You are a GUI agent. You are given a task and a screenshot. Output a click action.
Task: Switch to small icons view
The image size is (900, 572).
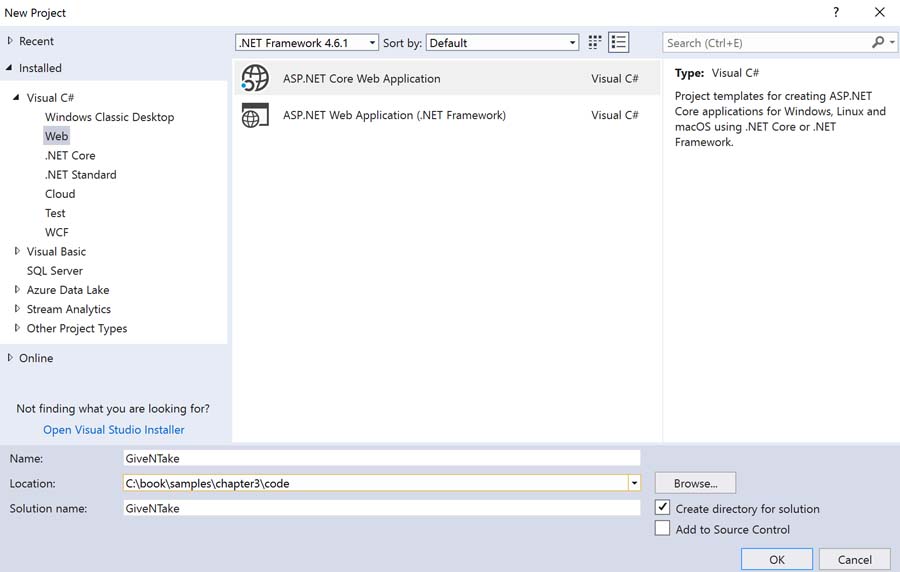point(595,42)
